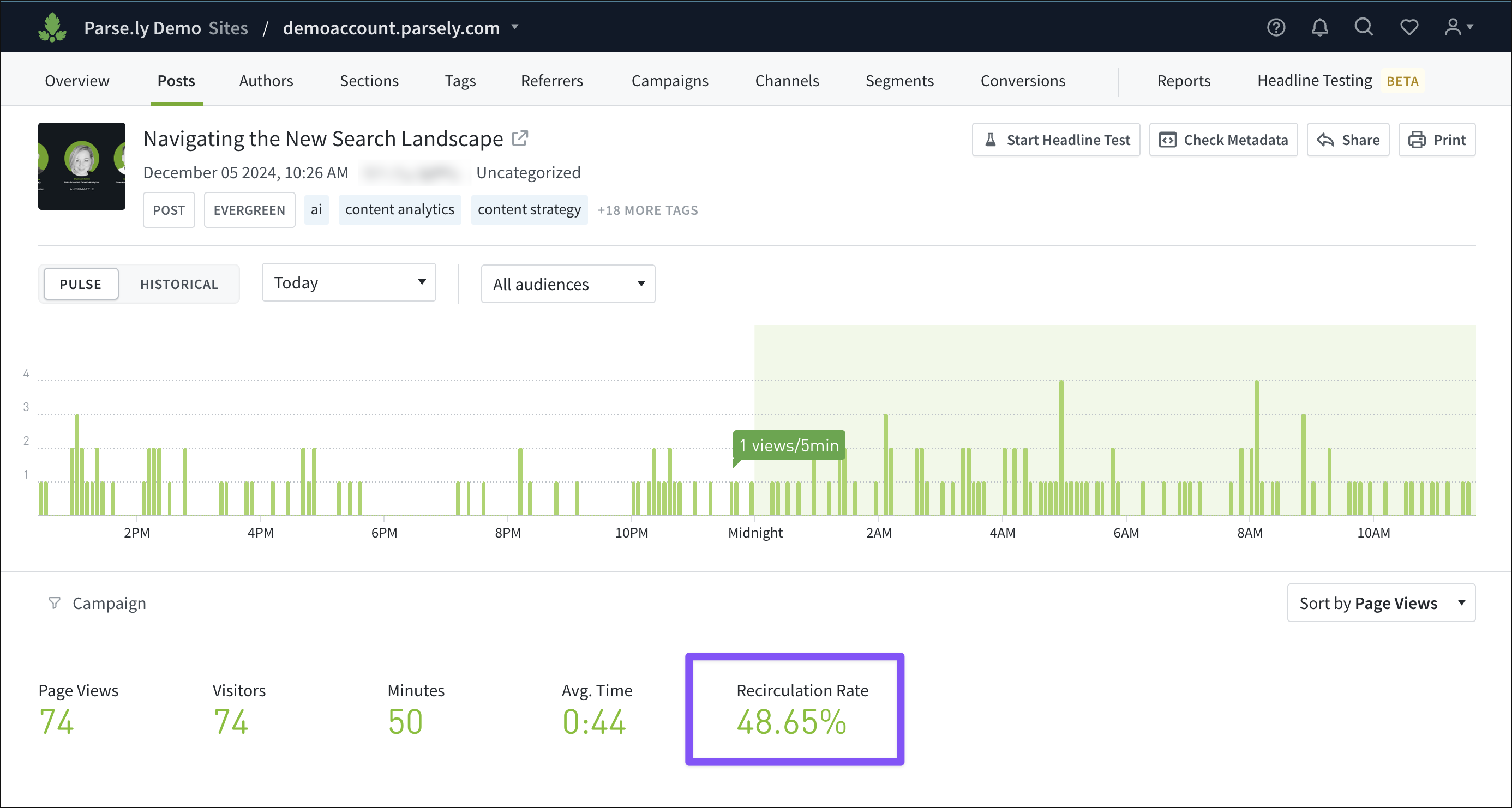
Task: Click the Share button
Action: pyautogui.click(x=1348, y=140)
